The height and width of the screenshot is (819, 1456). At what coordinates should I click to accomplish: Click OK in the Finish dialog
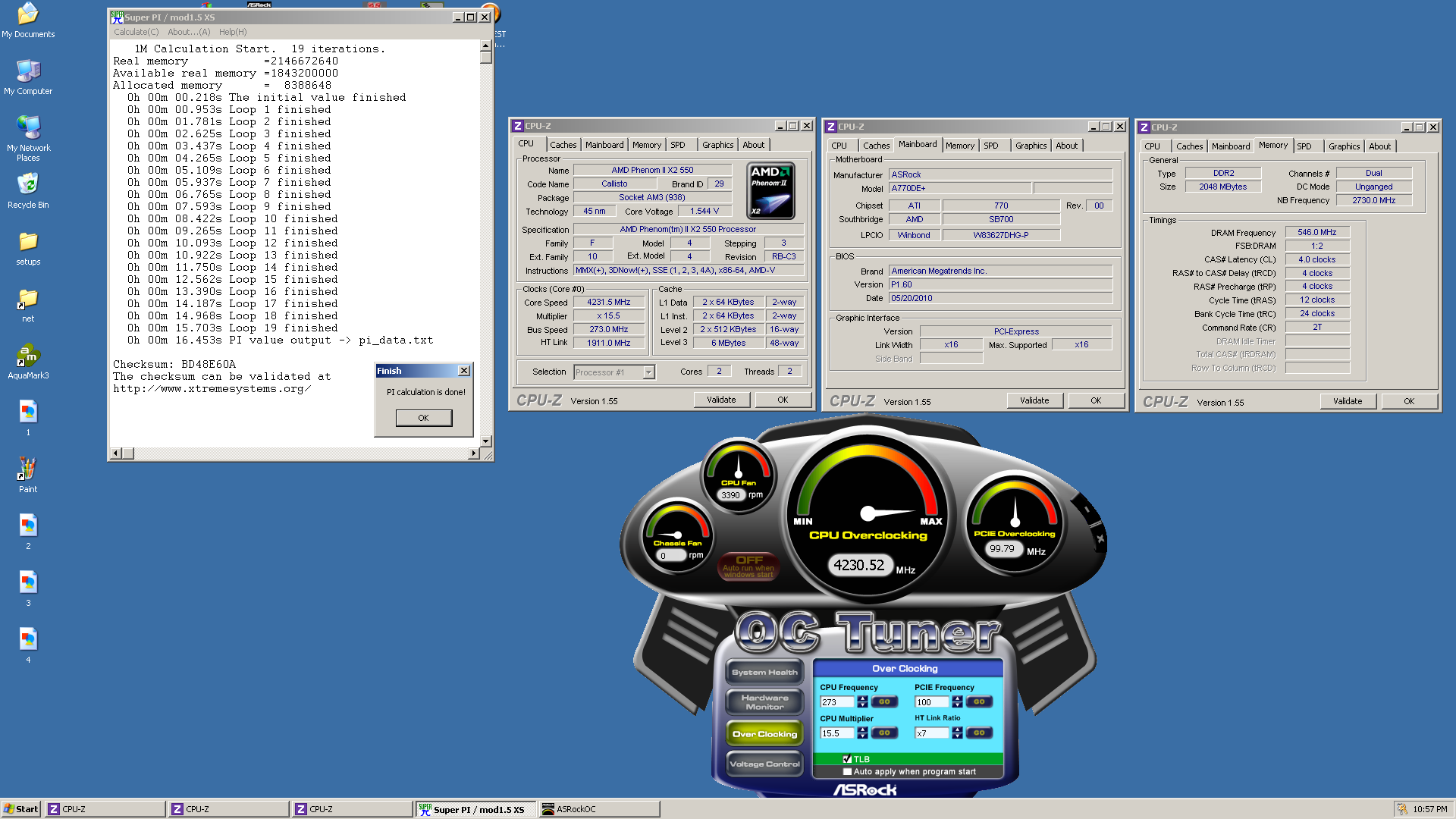point(423,418)
